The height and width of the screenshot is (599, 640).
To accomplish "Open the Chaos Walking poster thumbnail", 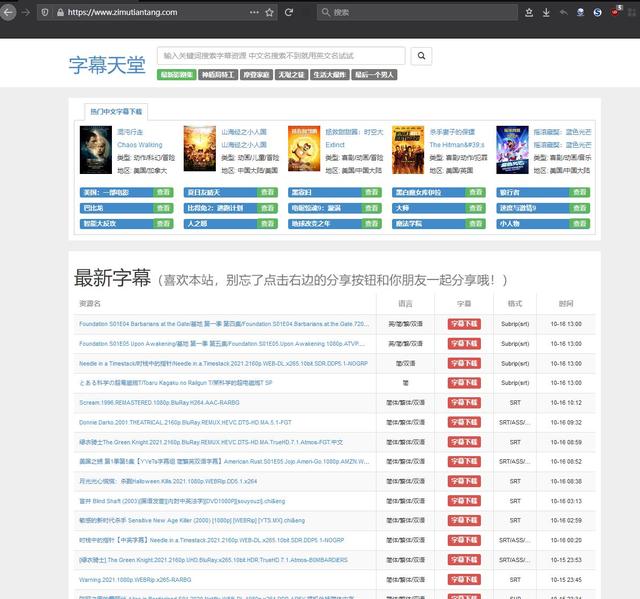I will click(96, 150).
